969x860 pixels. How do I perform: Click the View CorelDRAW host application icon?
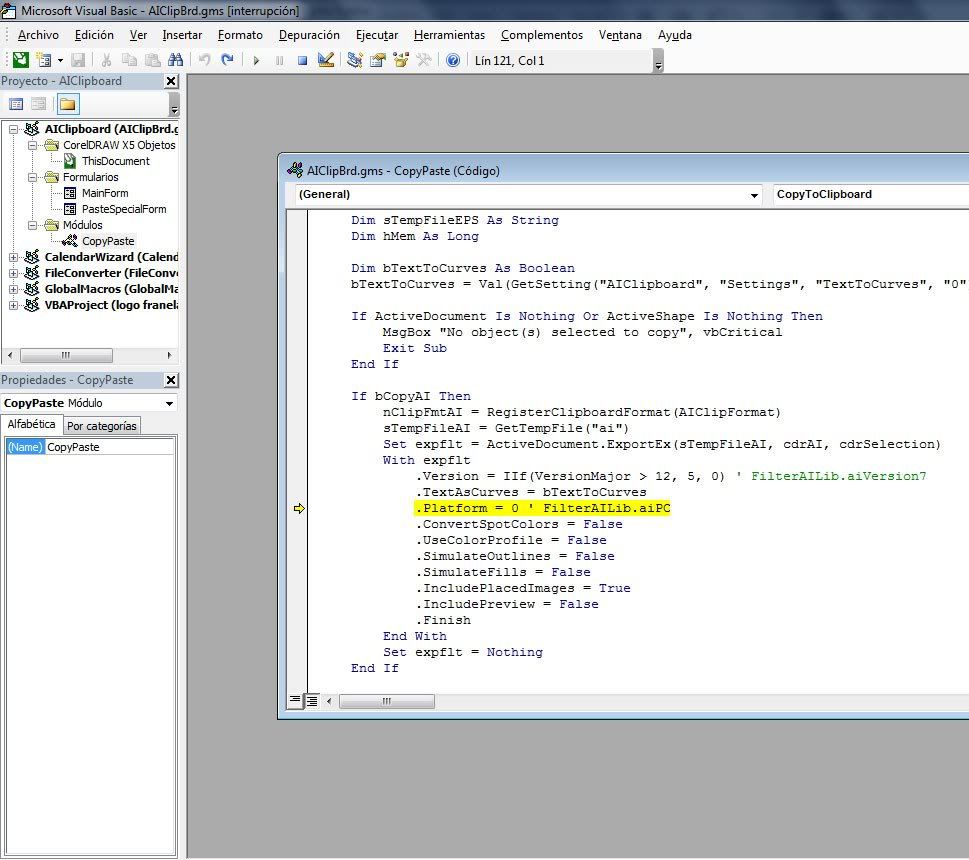21,60
